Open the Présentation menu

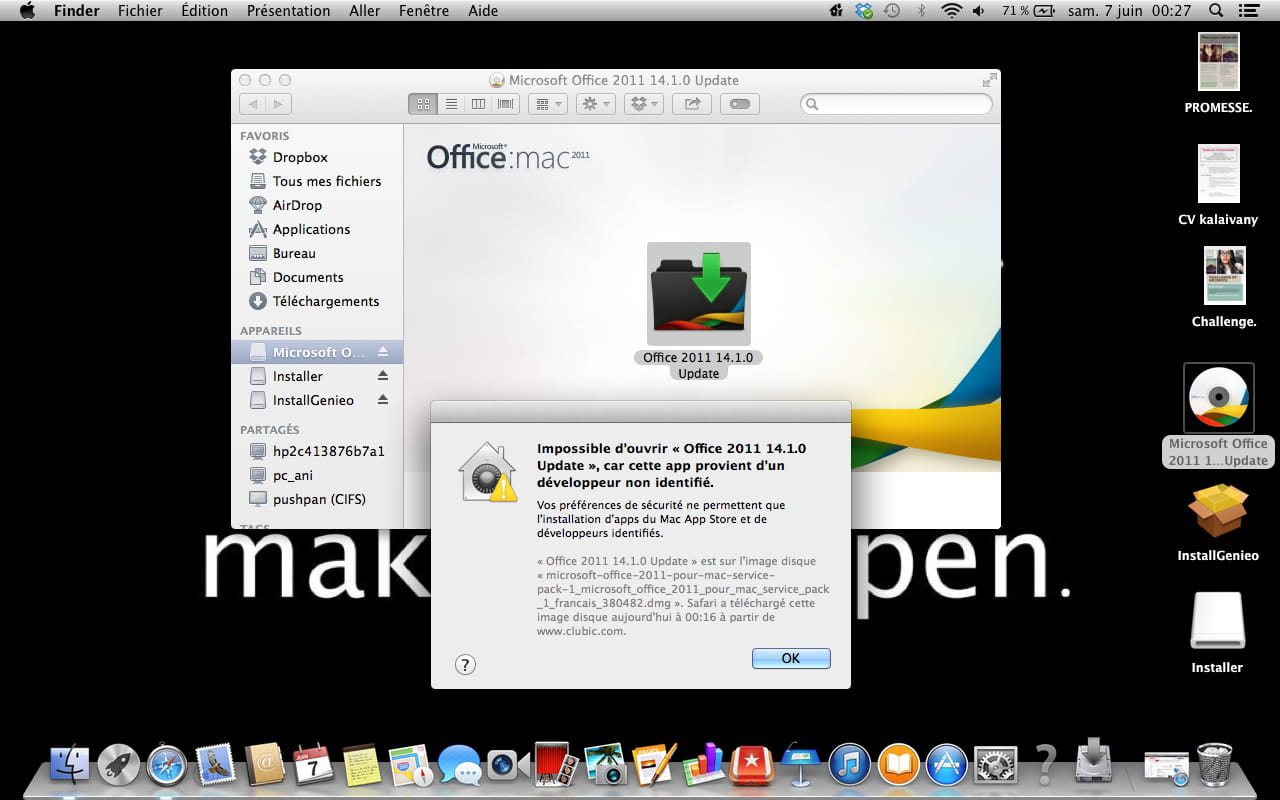pos(288,11)
